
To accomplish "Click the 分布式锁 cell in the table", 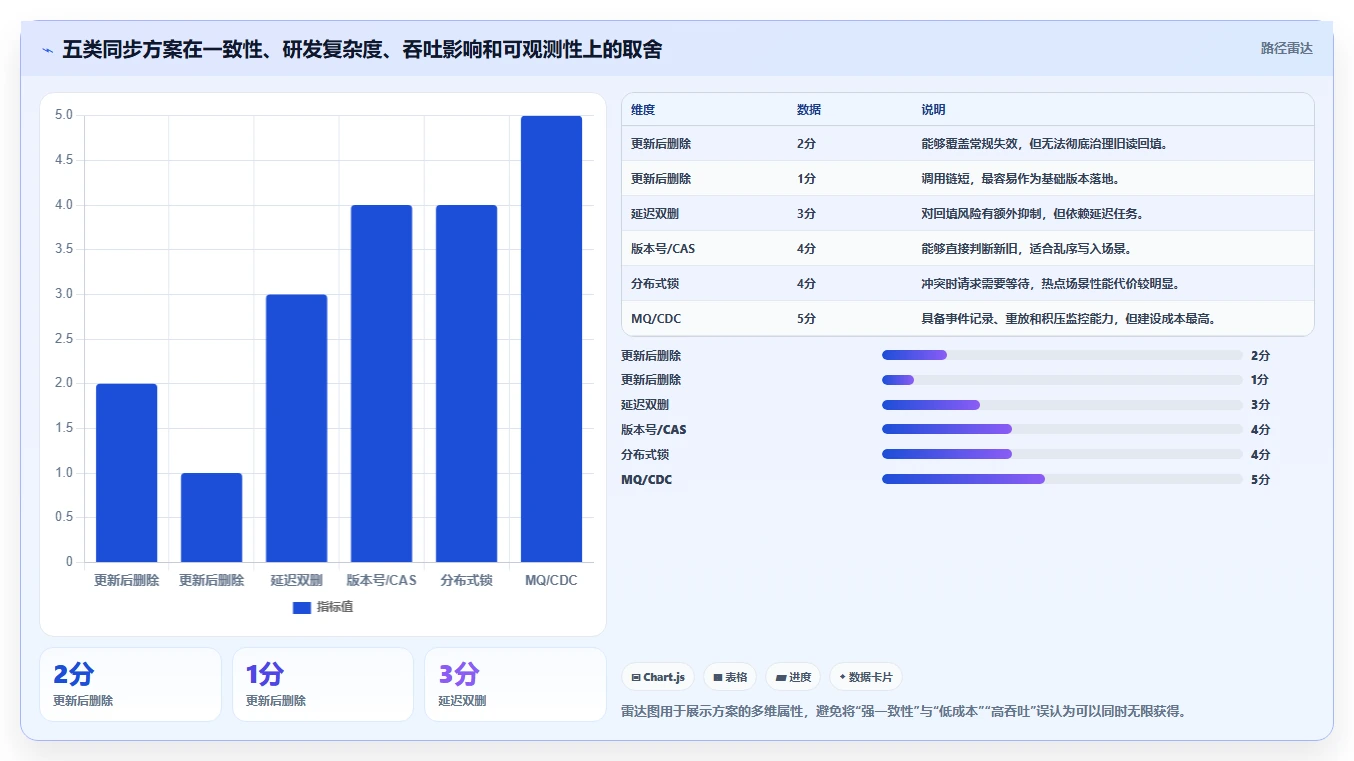I will [655, 284].
